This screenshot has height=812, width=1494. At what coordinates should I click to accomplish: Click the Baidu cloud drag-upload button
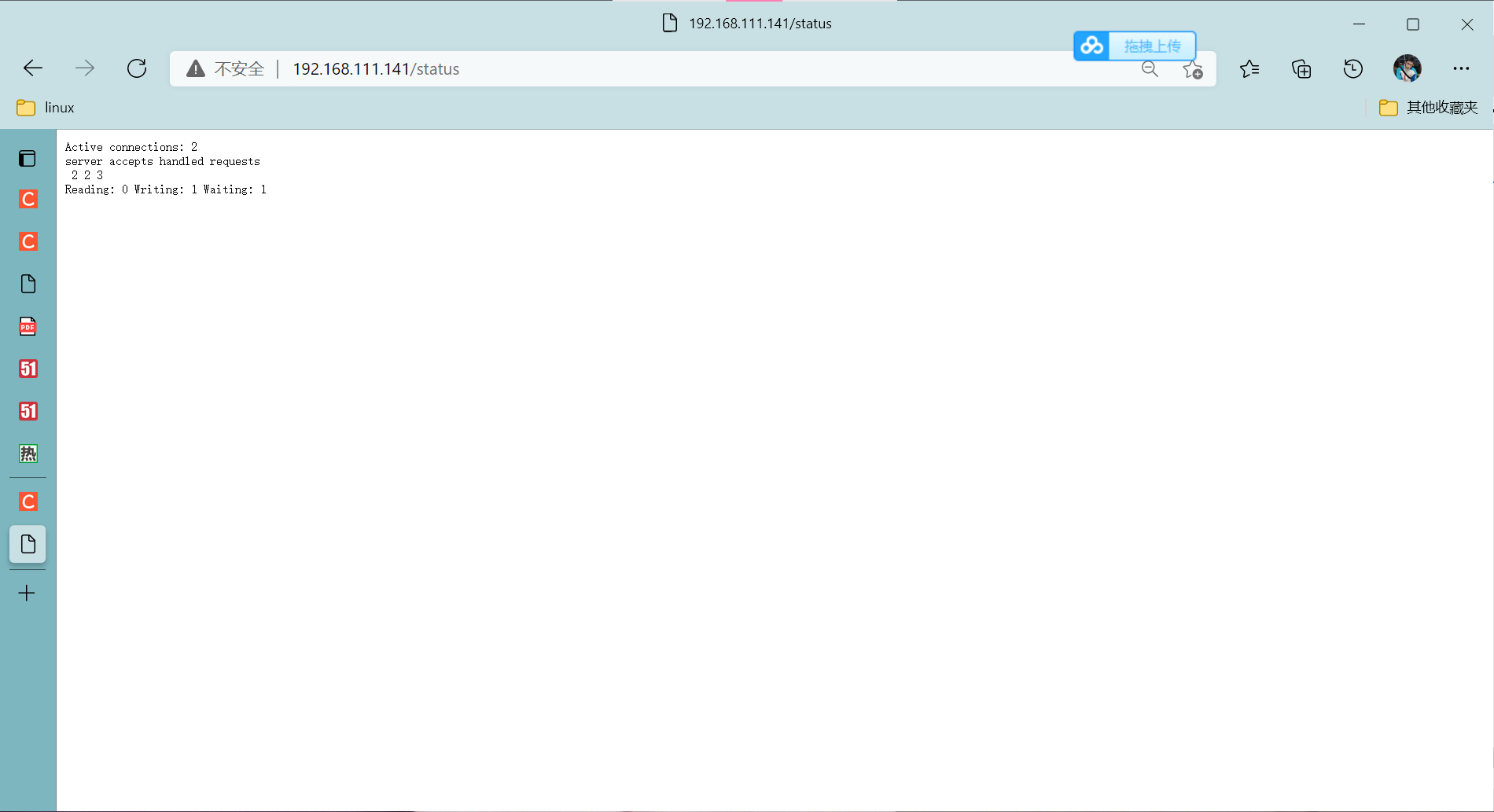[x=1135, y=46]
